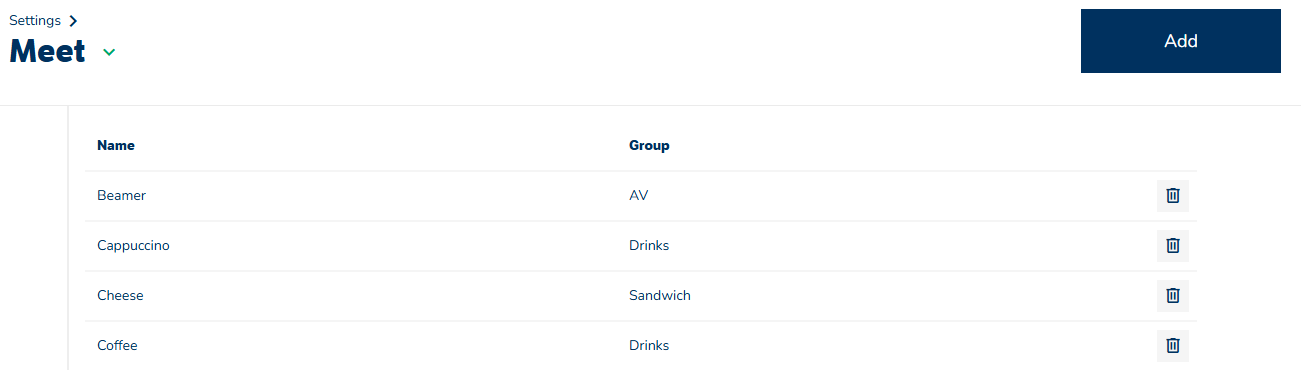Click the Drinks group in the Cappuccino row

coord(649,246)
